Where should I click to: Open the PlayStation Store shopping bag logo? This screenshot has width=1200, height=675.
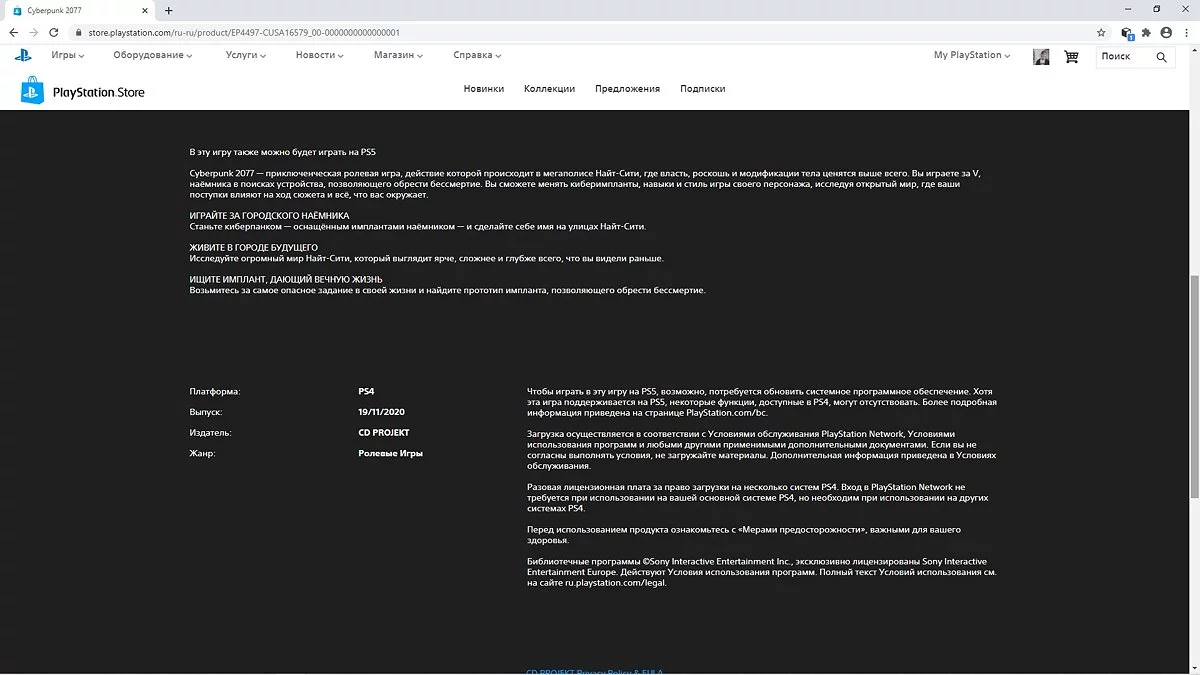click(33, 91)
